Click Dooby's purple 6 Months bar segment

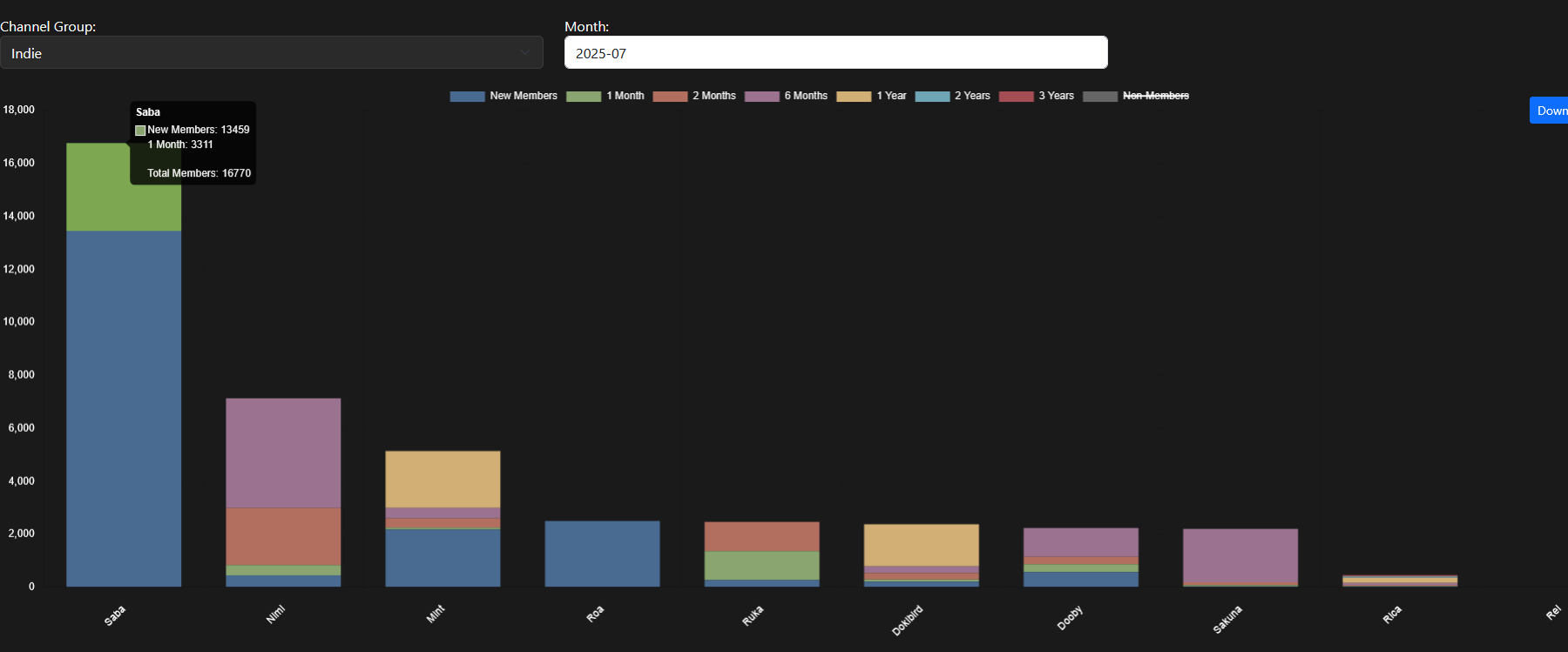point(1080,542)
